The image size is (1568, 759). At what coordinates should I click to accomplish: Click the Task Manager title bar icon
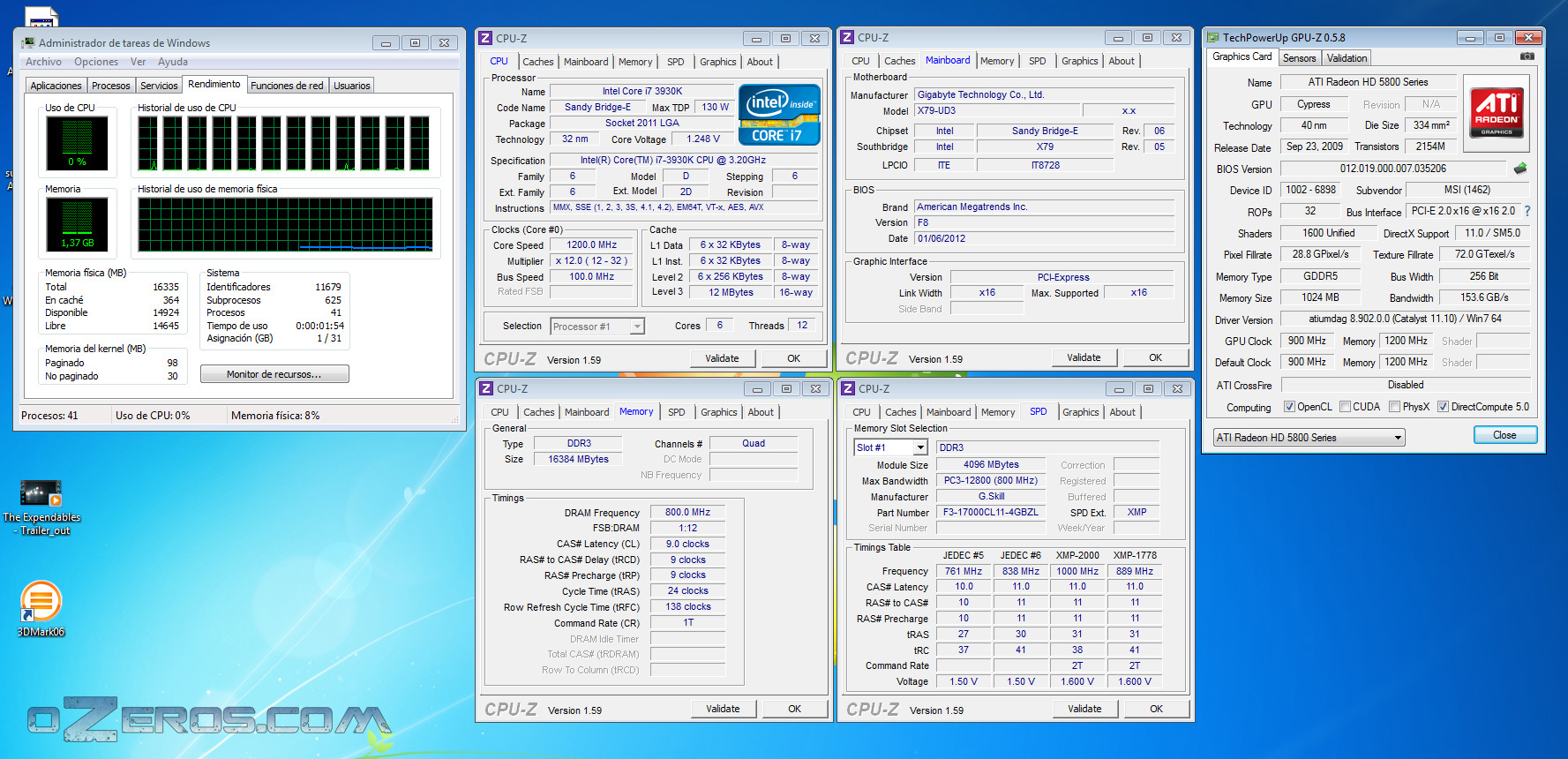tap(27, 42)
